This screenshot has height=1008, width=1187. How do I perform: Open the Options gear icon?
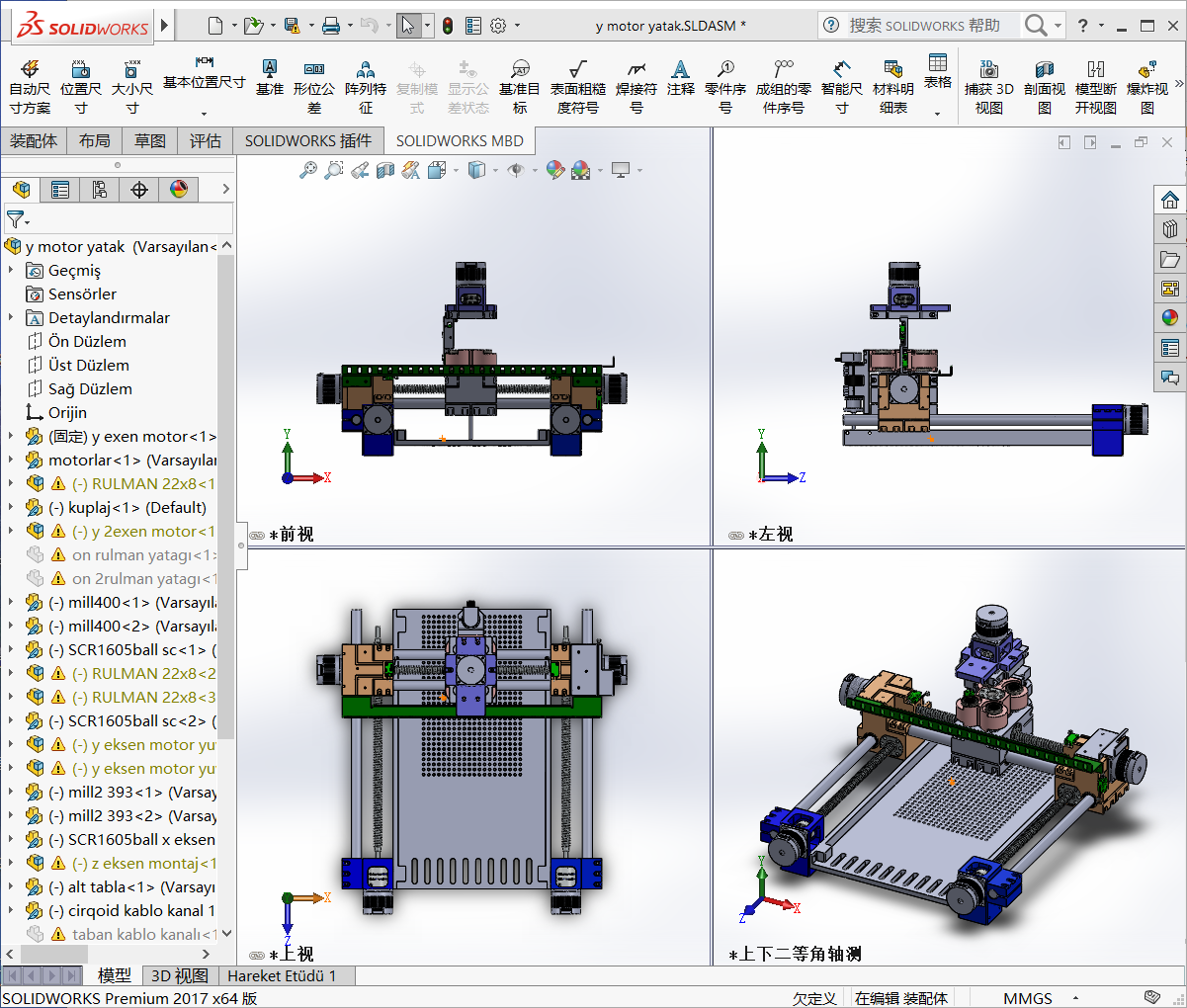[498, 26]
